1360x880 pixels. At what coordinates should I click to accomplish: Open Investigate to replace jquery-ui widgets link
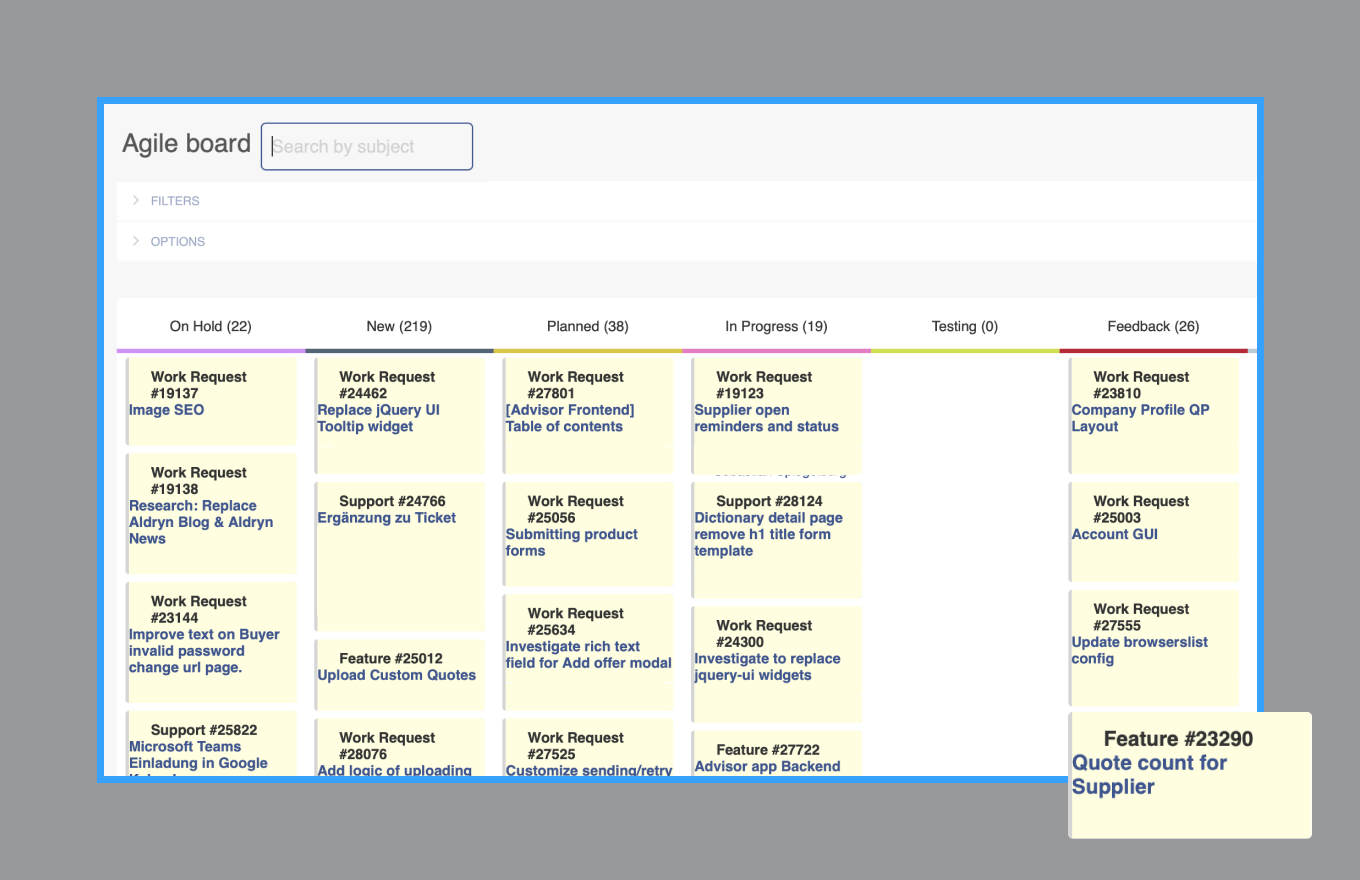[767, 667]
